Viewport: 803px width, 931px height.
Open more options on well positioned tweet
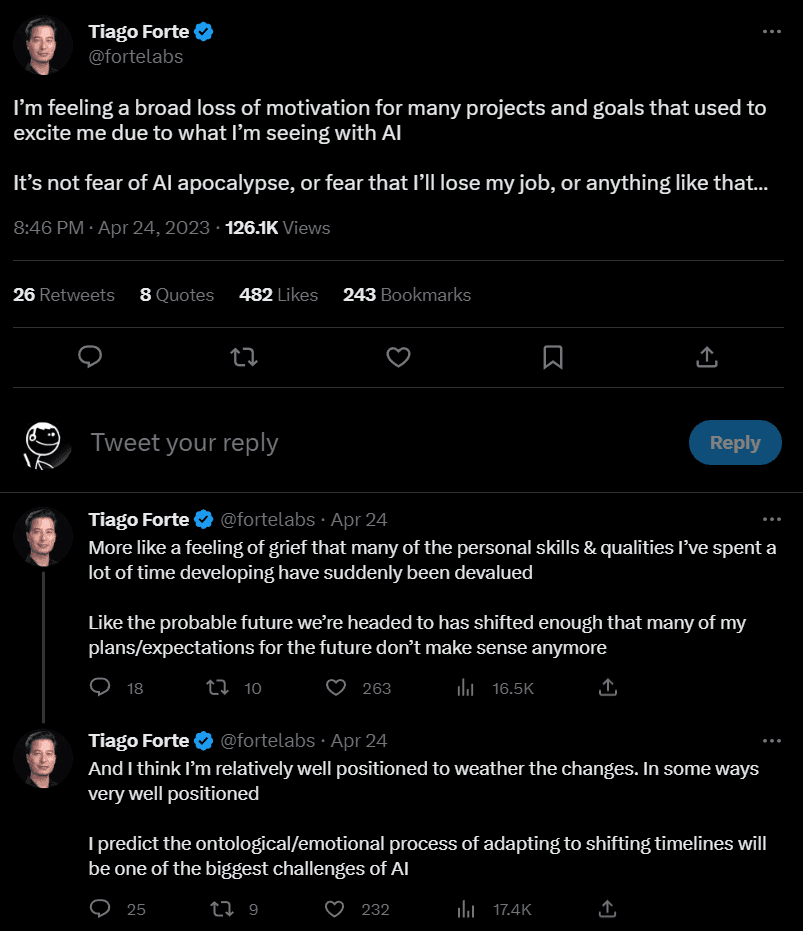(772, 741)
